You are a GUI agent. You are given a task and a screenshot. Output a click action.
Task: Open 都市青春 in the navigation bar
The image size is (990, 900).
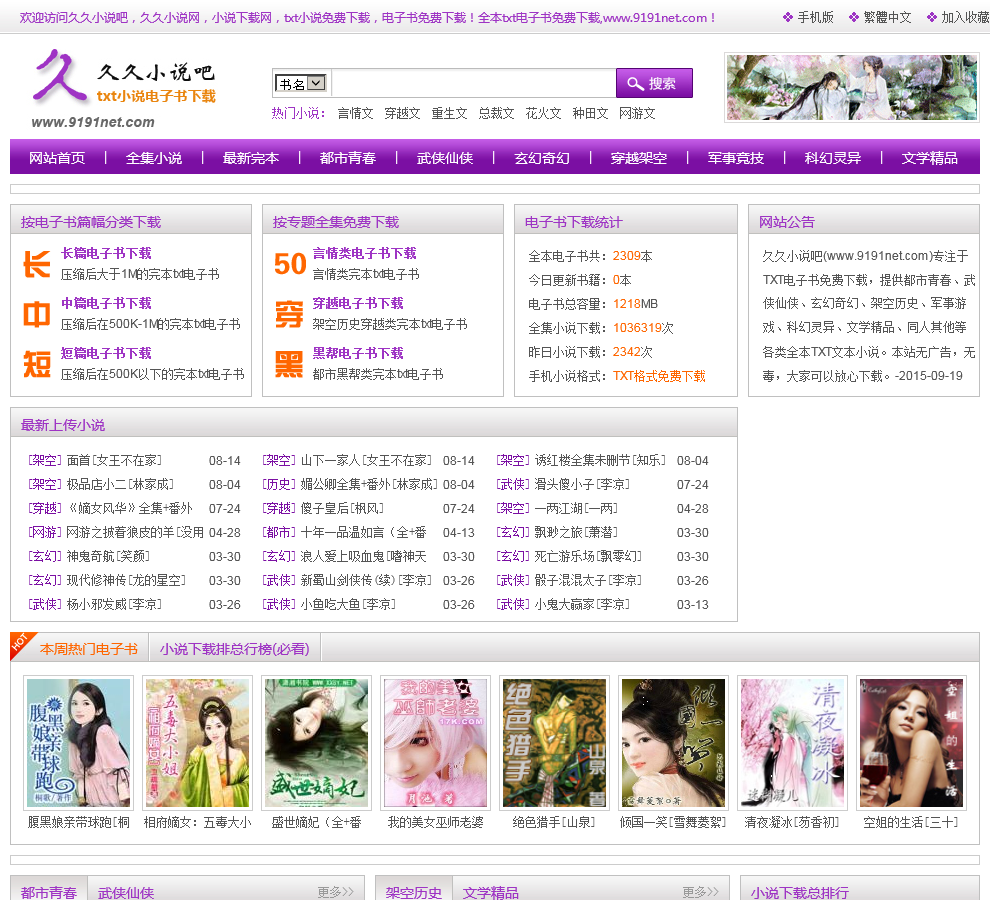[x=348, y=158]
